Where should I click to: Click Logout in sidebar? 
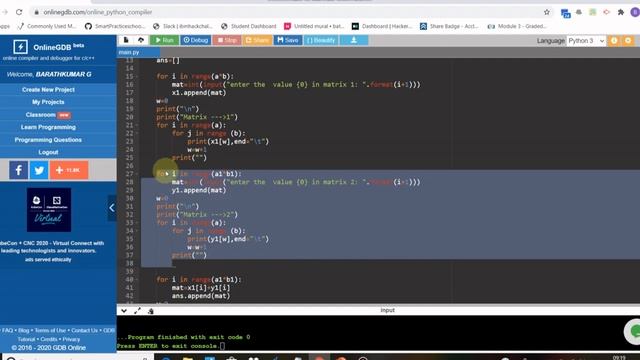[x=48, y=152]
